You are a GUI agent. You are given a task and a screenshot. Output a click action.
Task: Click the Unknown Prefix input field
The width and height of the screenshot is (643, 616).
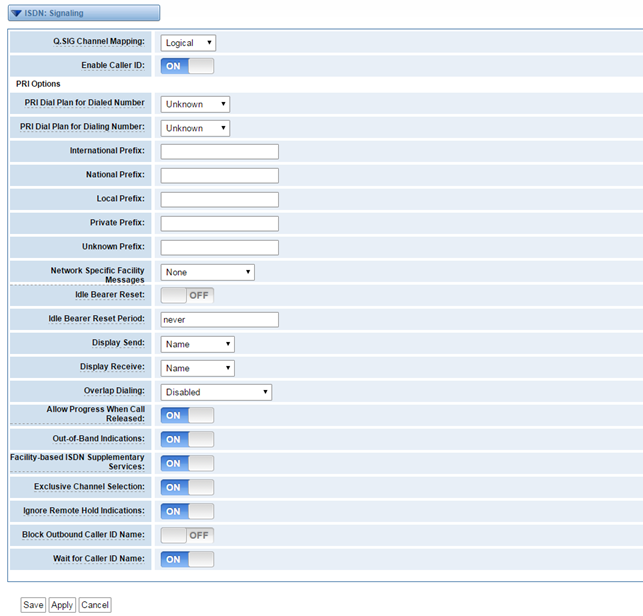pyautogui.click(x=219, y=248)
